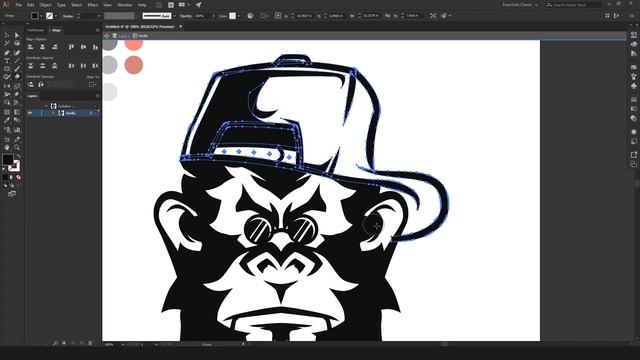
Task: Open graphic style dropdown
Action: [238, 16]
